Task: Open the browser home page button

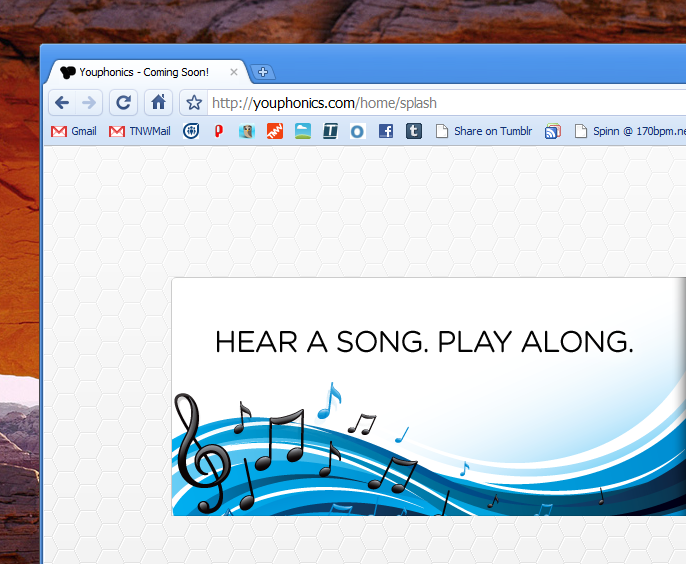Action: [x=158, y=103]
